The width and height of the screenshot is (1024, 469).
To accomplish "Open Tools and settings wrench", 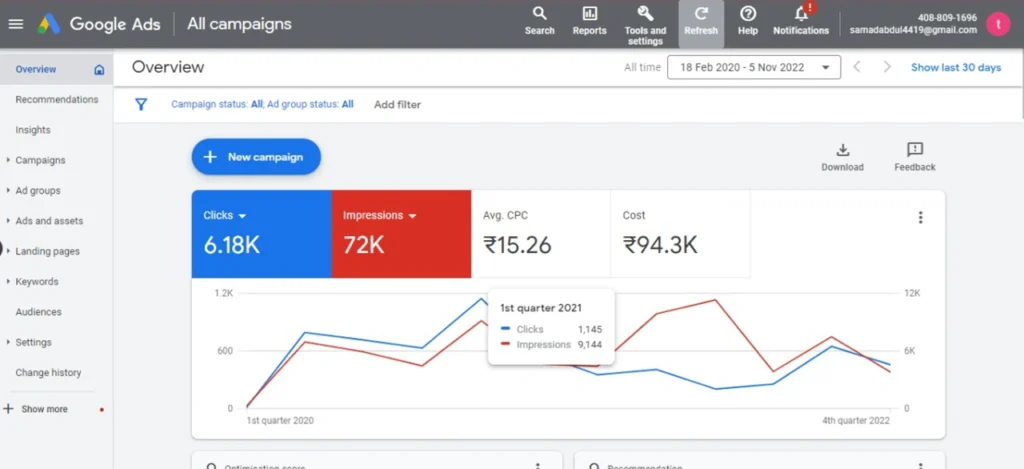I will click(x=645, y=14).
